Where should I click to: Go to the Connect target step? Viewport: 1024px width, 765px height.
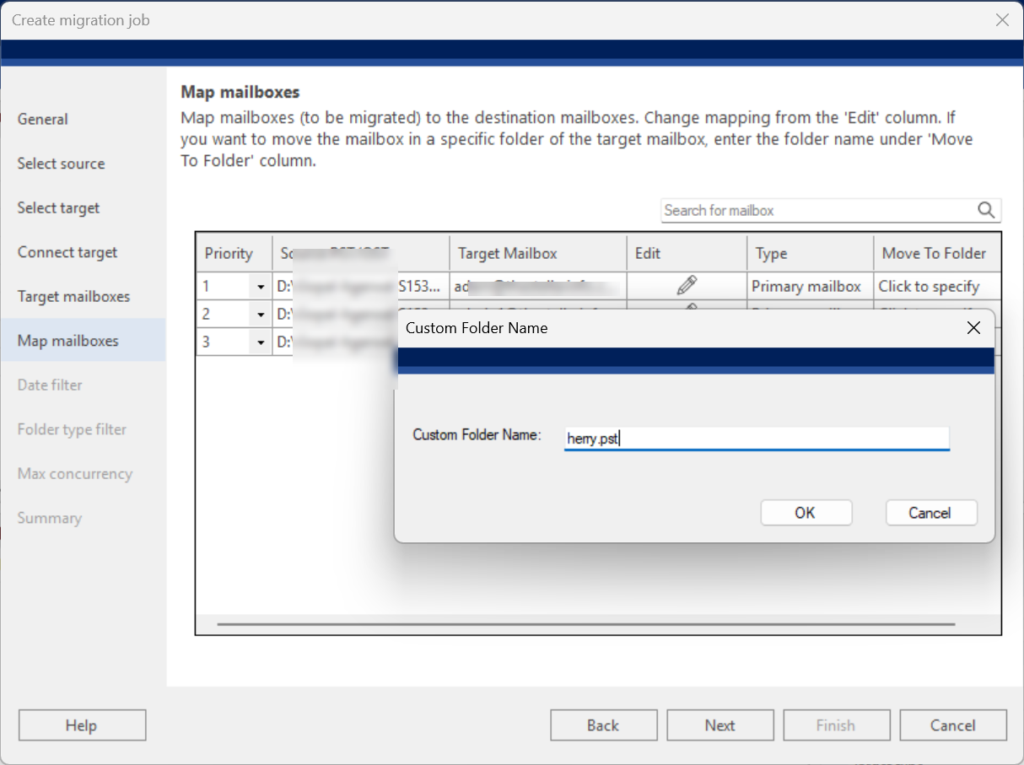coord(67,252)
